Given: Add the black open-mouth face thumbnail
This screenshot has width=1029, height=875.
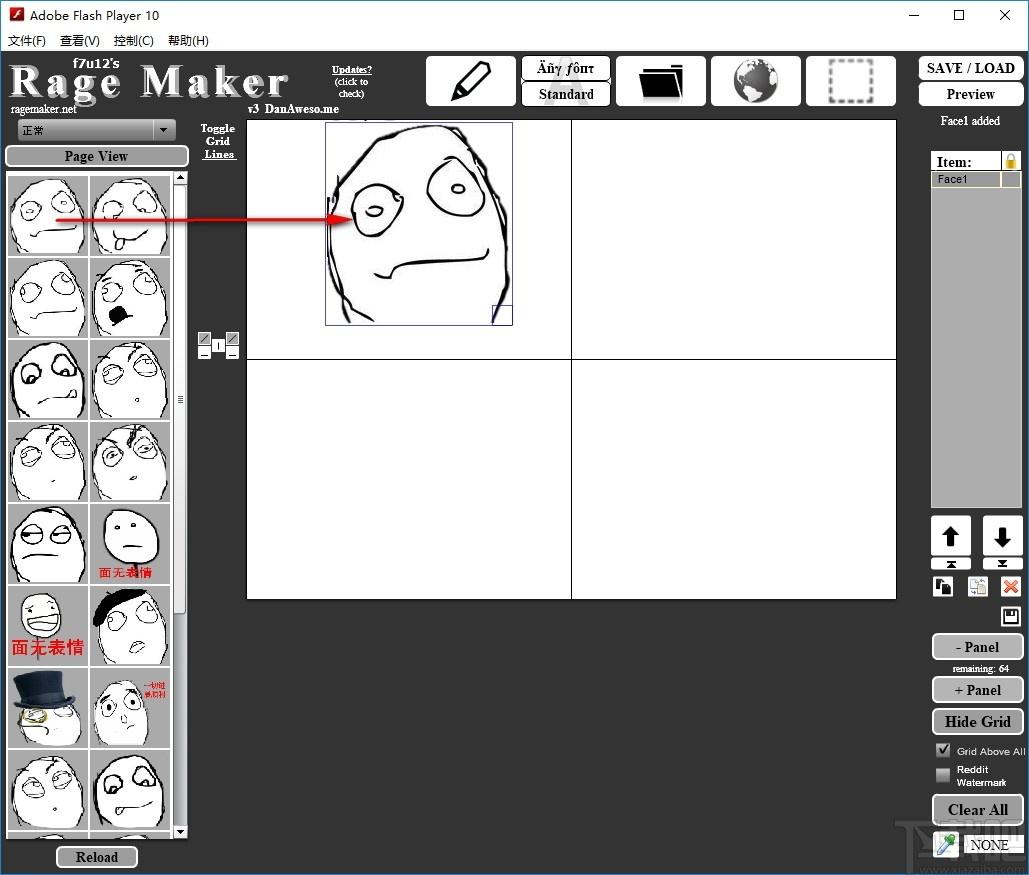Looking at the screenshot, I should (x=129, y=298).
